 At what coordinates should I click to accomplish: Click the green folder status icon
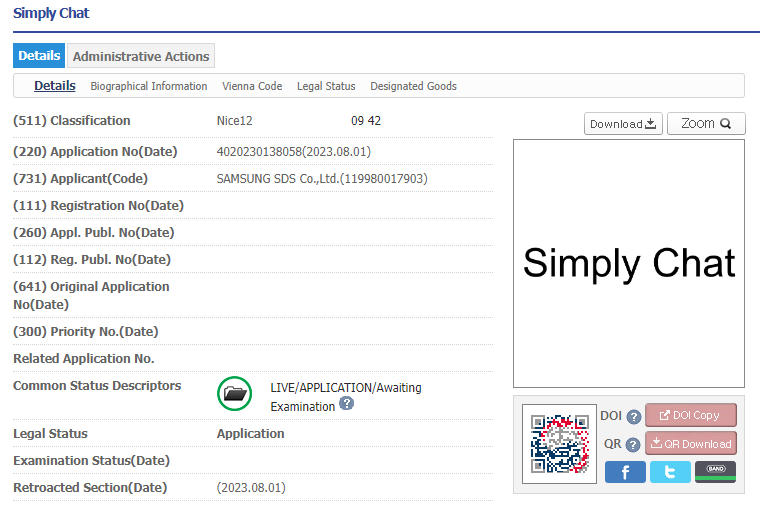point(234,394)
